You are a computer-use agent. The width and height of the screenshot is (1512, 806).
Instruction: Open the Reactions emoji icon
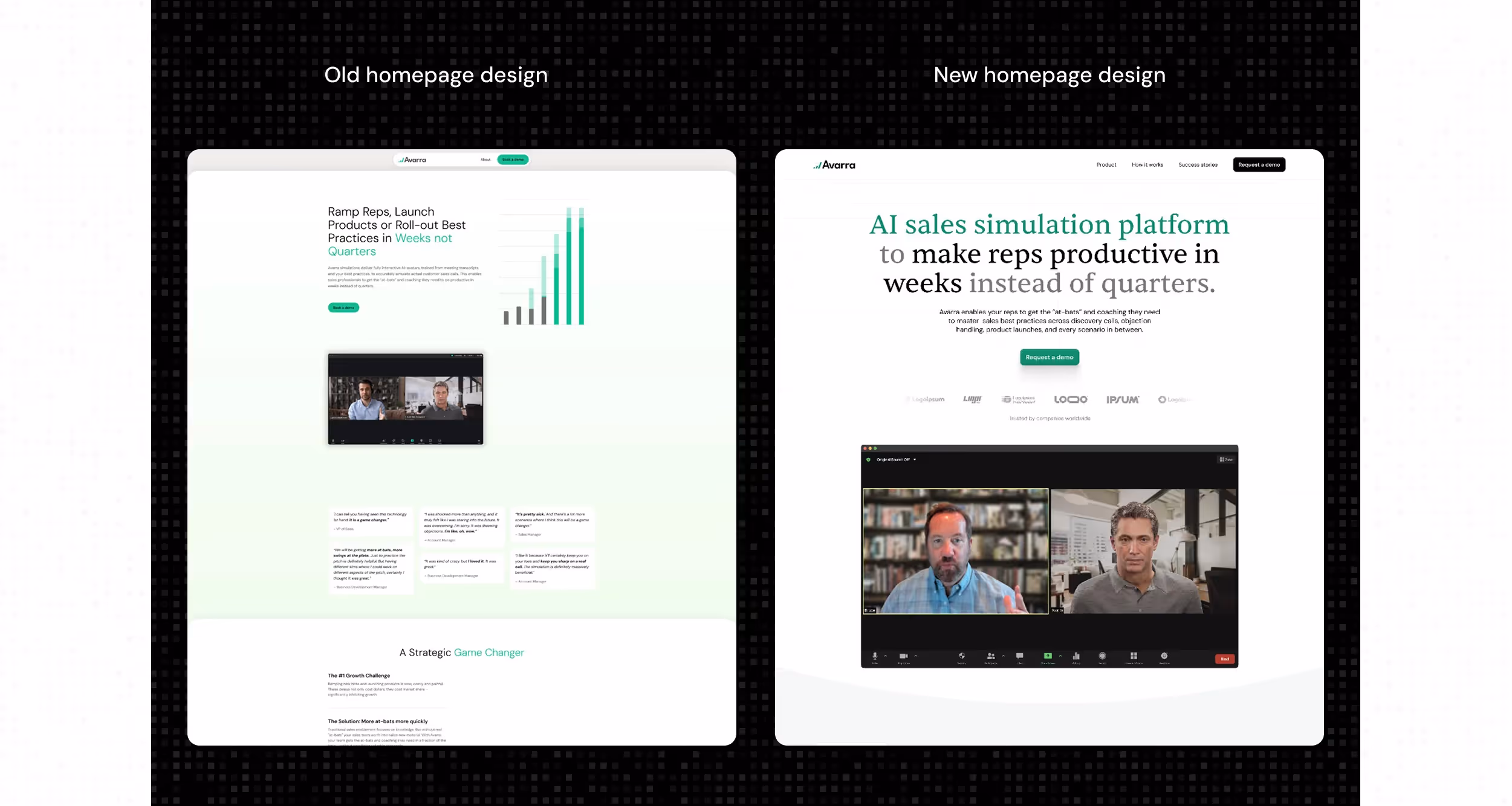[x=1164, y=656]
